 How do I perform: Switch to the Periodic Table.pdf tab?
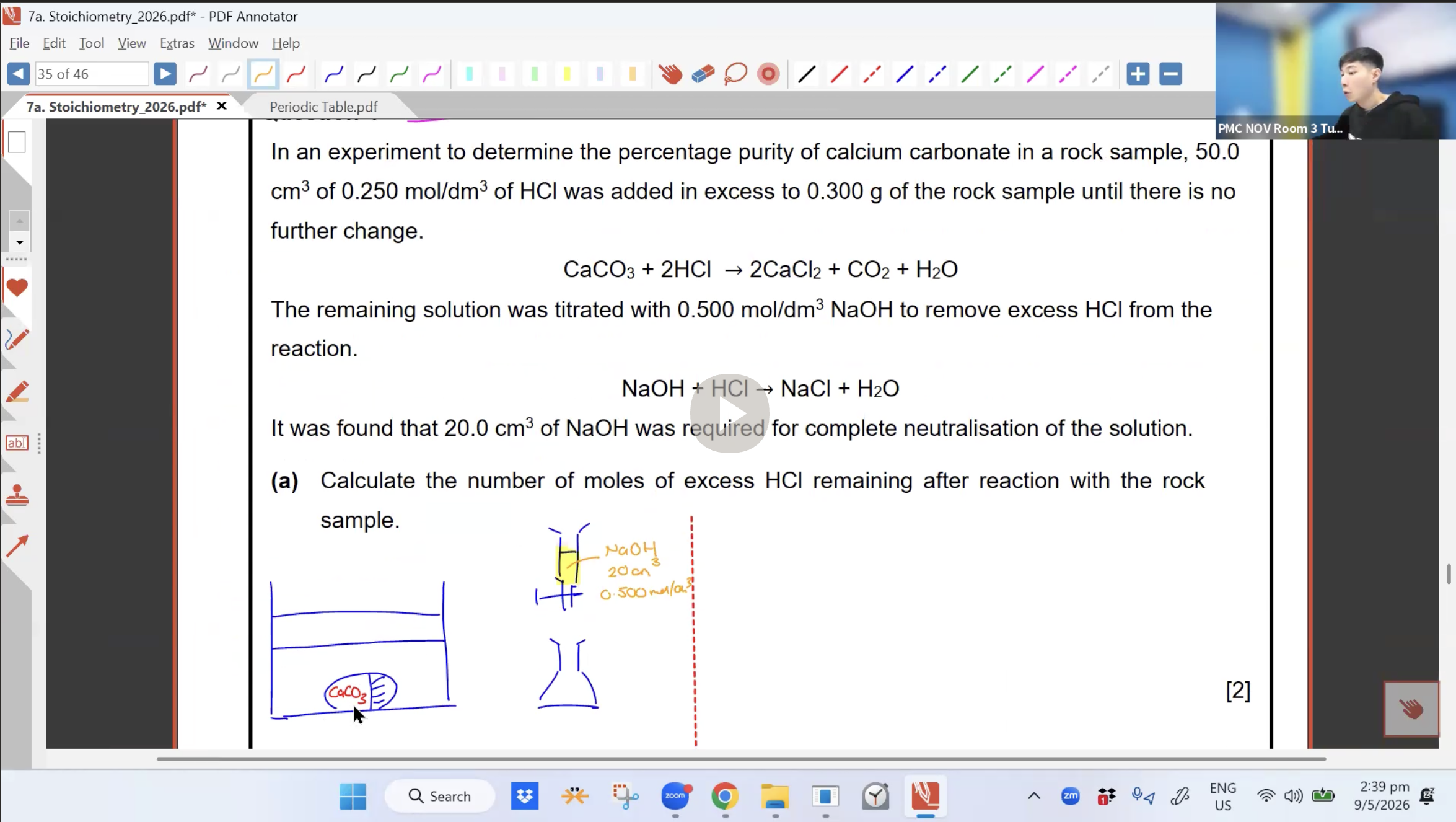click(323, 107)
